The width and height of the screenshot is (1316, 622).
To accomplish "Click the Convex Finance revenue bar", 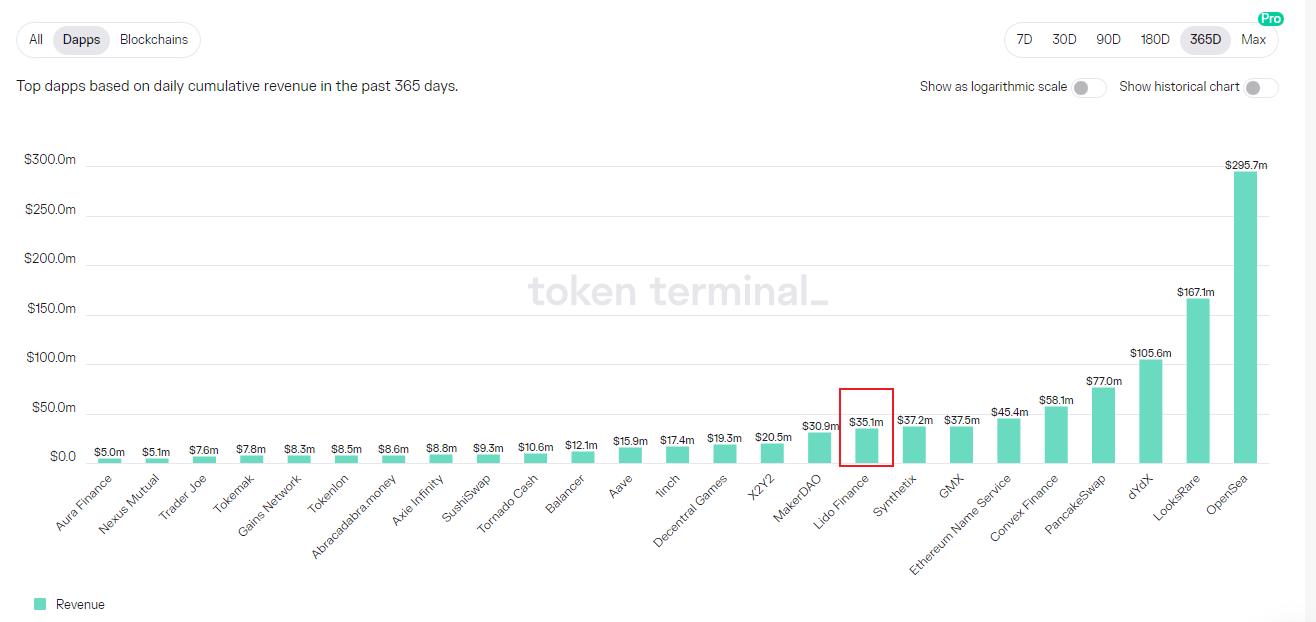I will (1056, 435).
